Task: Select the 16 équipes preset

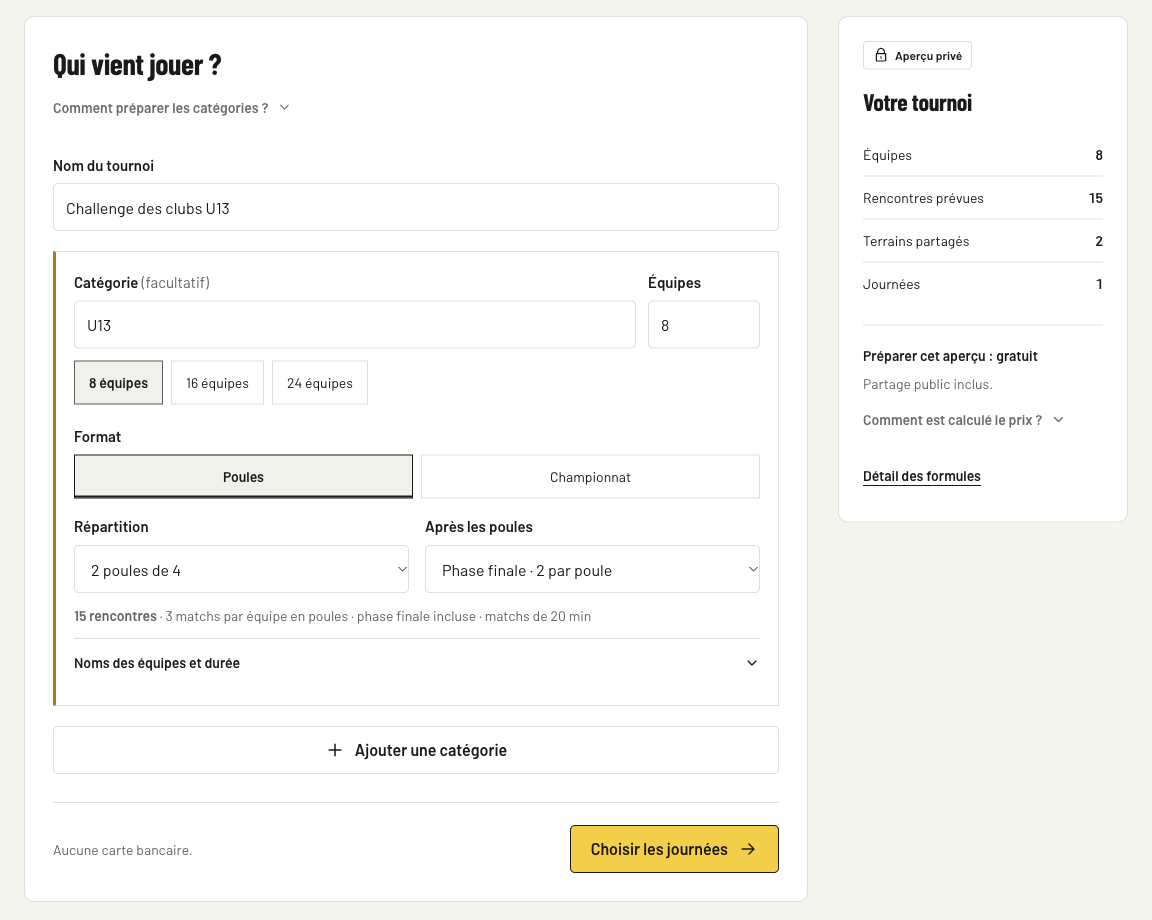Action: pyautogui.click(x=217, y=382)
